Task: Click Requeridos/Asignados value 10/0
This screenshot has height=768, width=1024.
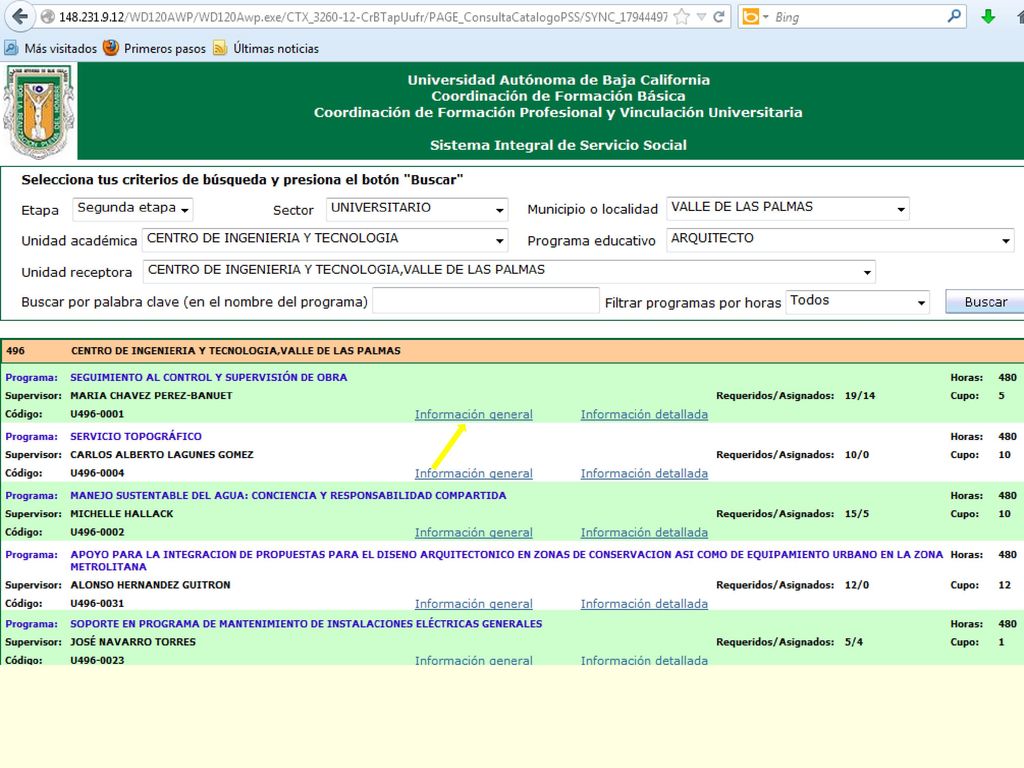Action: [x=857, y=454]
